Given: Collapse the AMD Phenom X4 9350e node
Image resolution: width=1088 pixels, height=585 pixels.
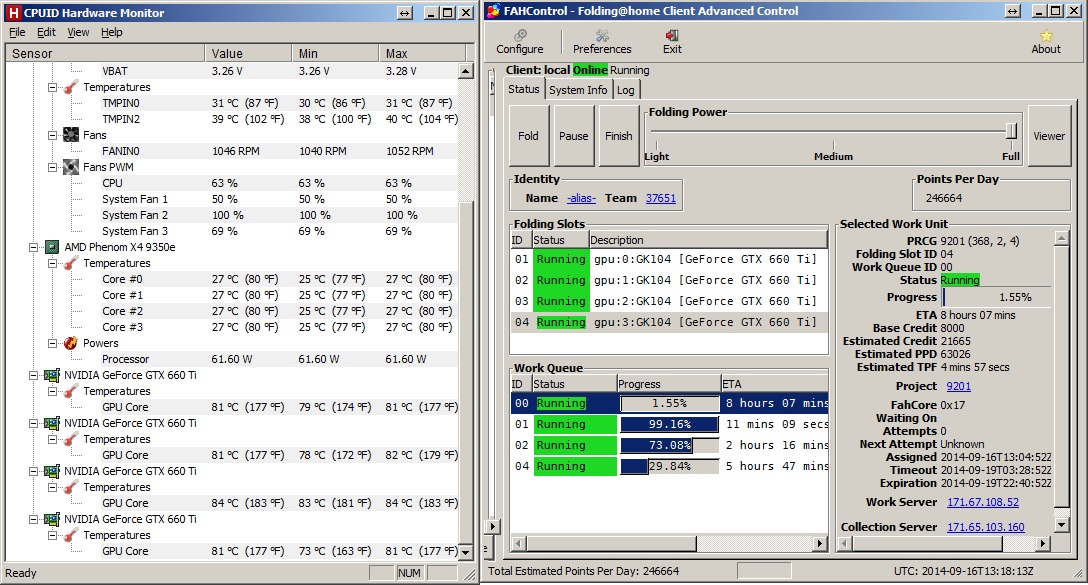Looking at the screenshot, I should pos(33,247).
